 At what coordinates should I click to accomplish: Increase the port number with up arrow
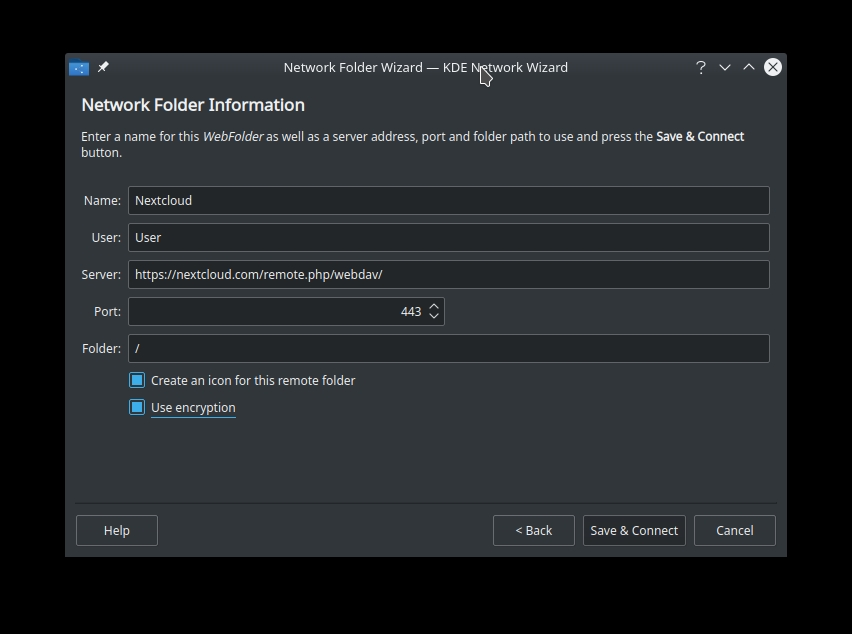(x=434, y=306)
